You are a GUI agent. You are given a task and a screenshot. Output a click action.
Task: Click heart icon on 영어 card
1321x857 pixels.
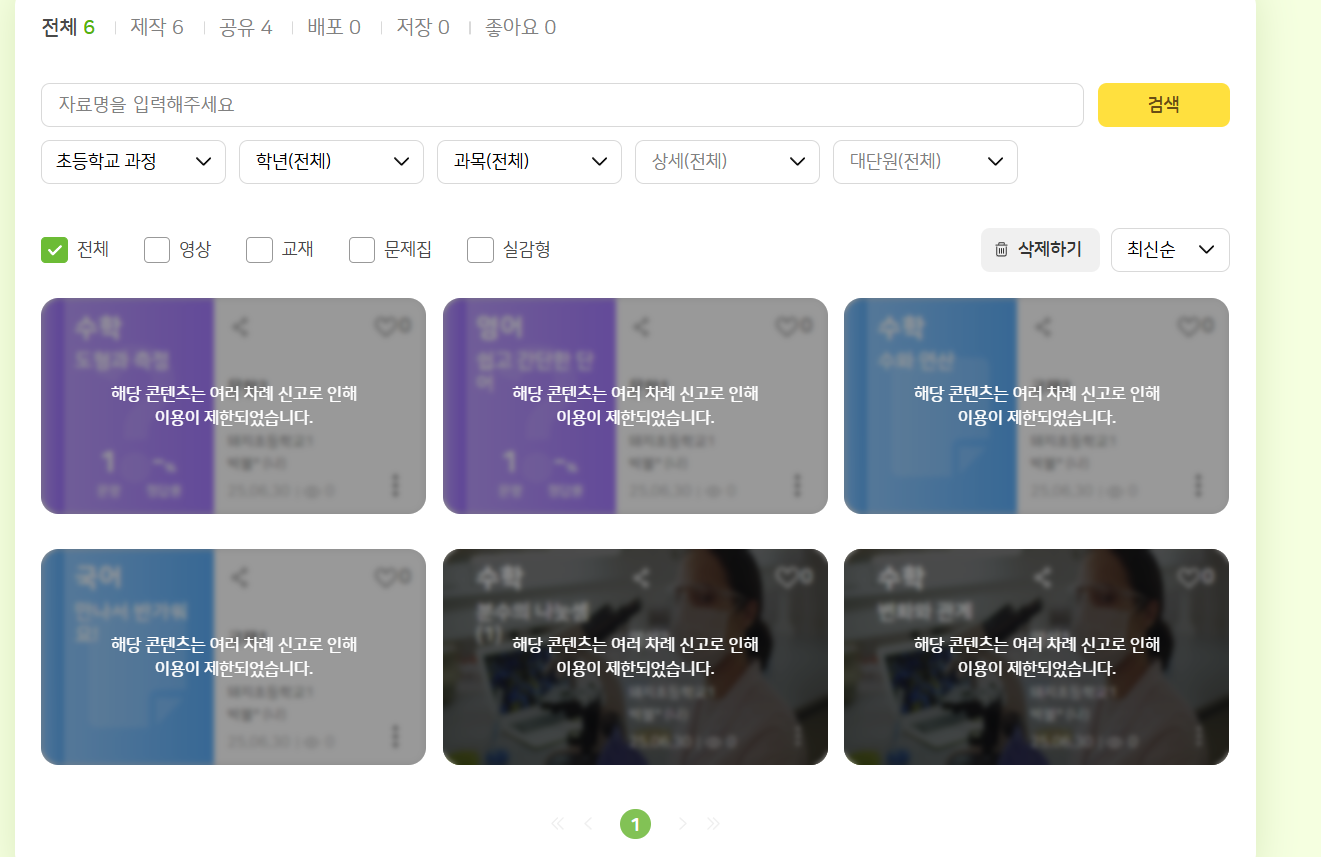coord(786,326)
